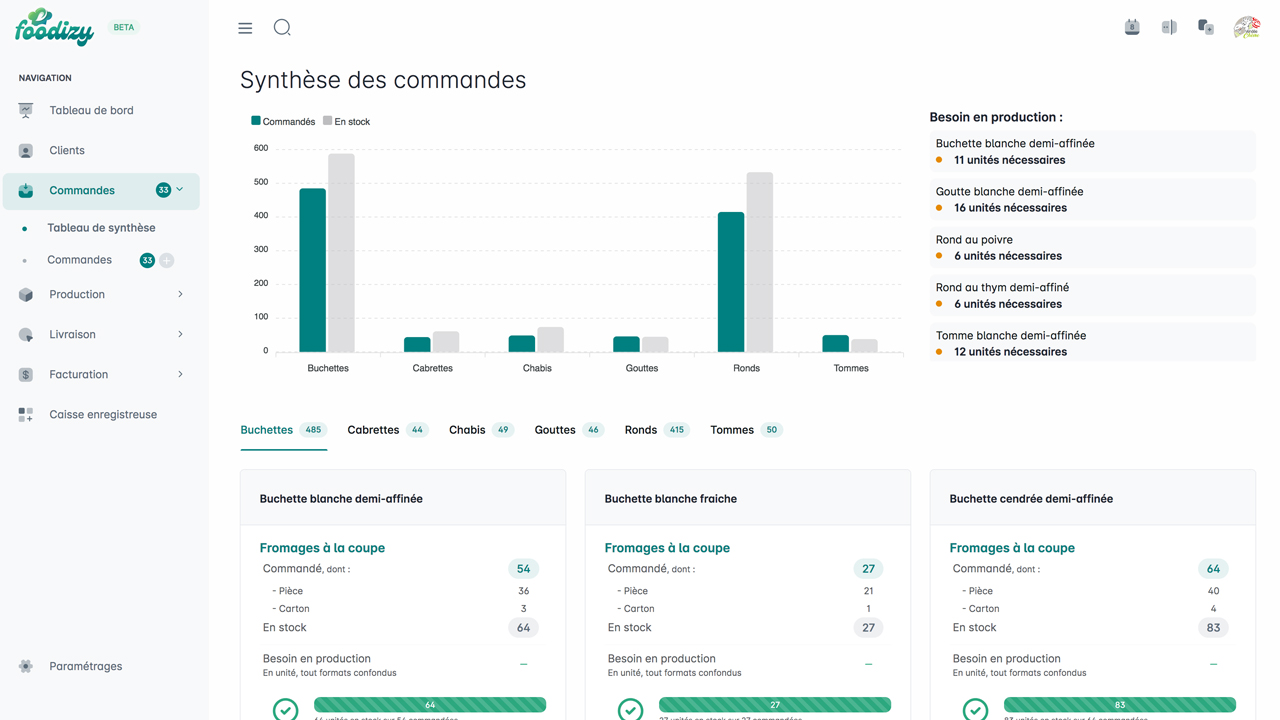
Task: Click the plus icon beside Commandes submenu
Action: click(167, 260)
